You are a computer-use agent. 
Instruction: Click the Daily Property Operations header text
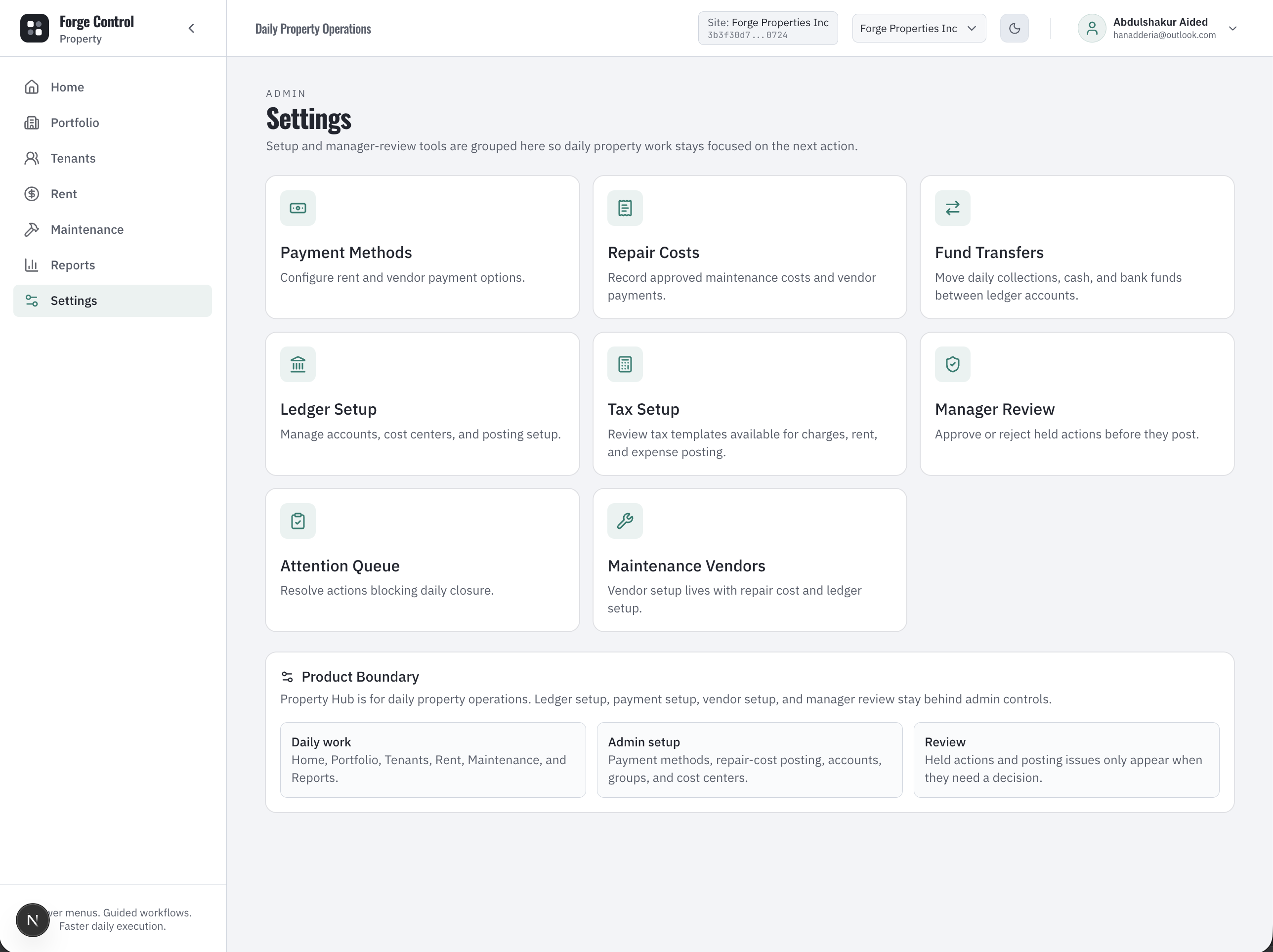(313, 29)
